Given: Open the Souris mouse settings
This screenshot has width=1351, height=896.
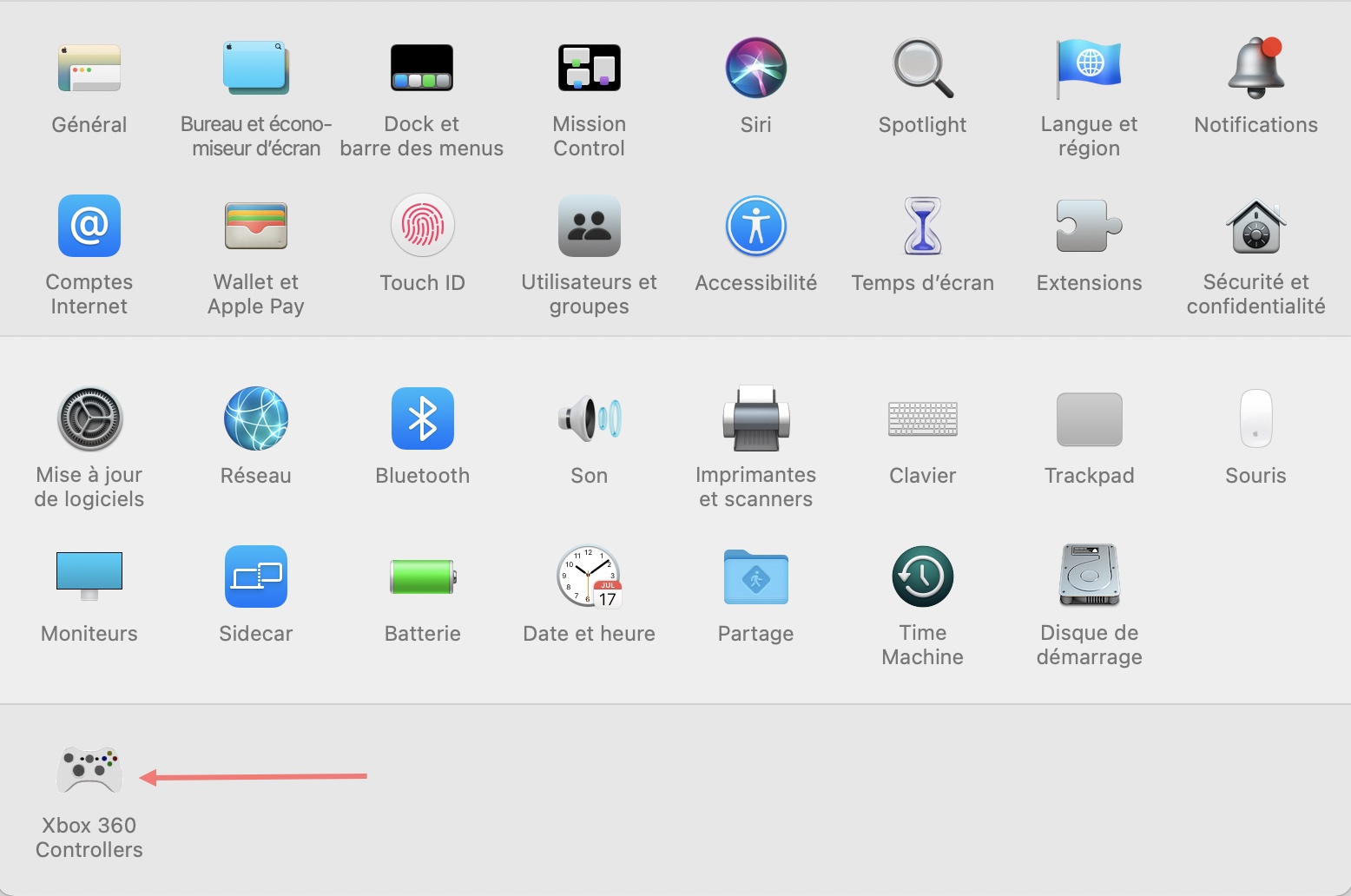Looking at the screenshot, I should (1256, 418).
